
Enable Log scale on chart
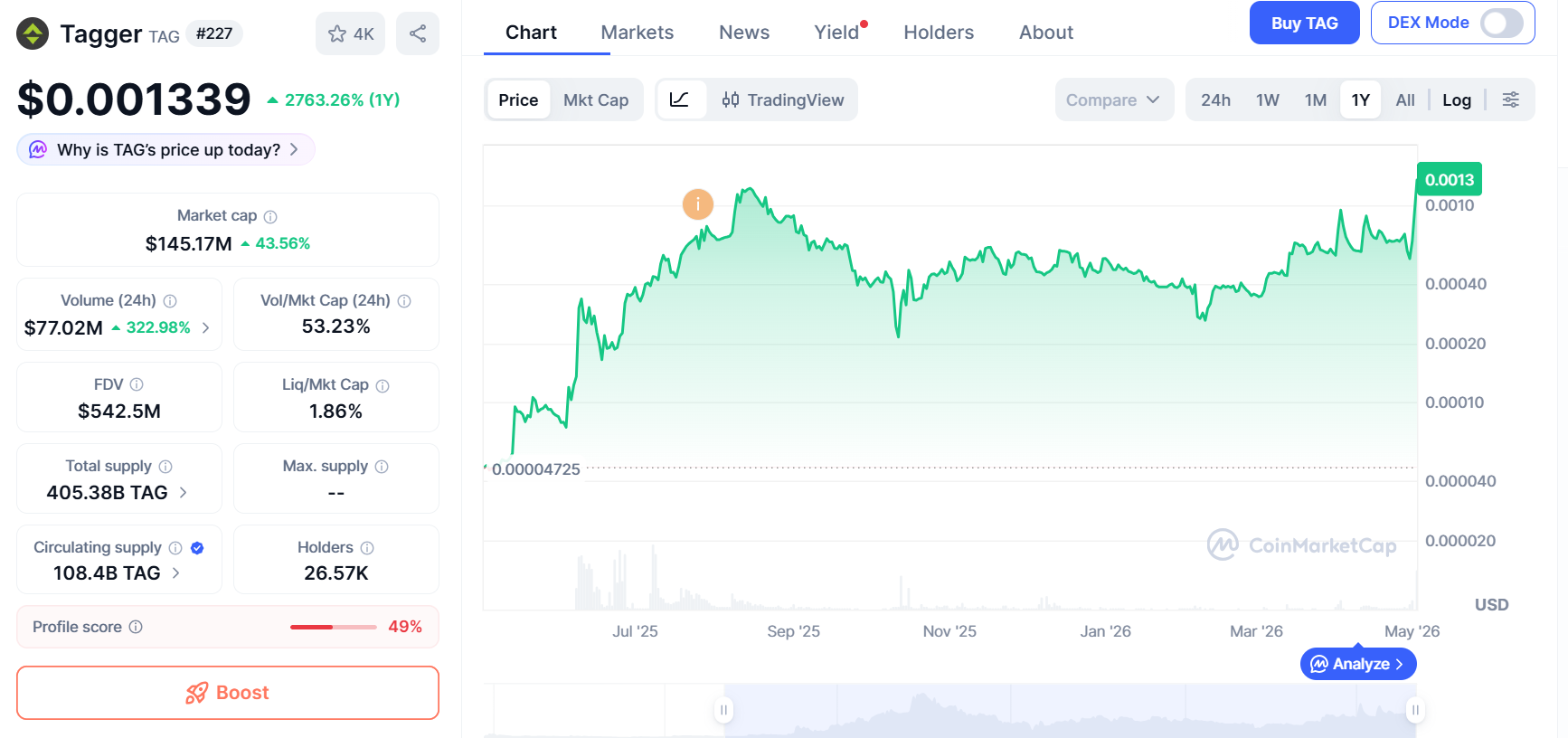coord(1457,99)
